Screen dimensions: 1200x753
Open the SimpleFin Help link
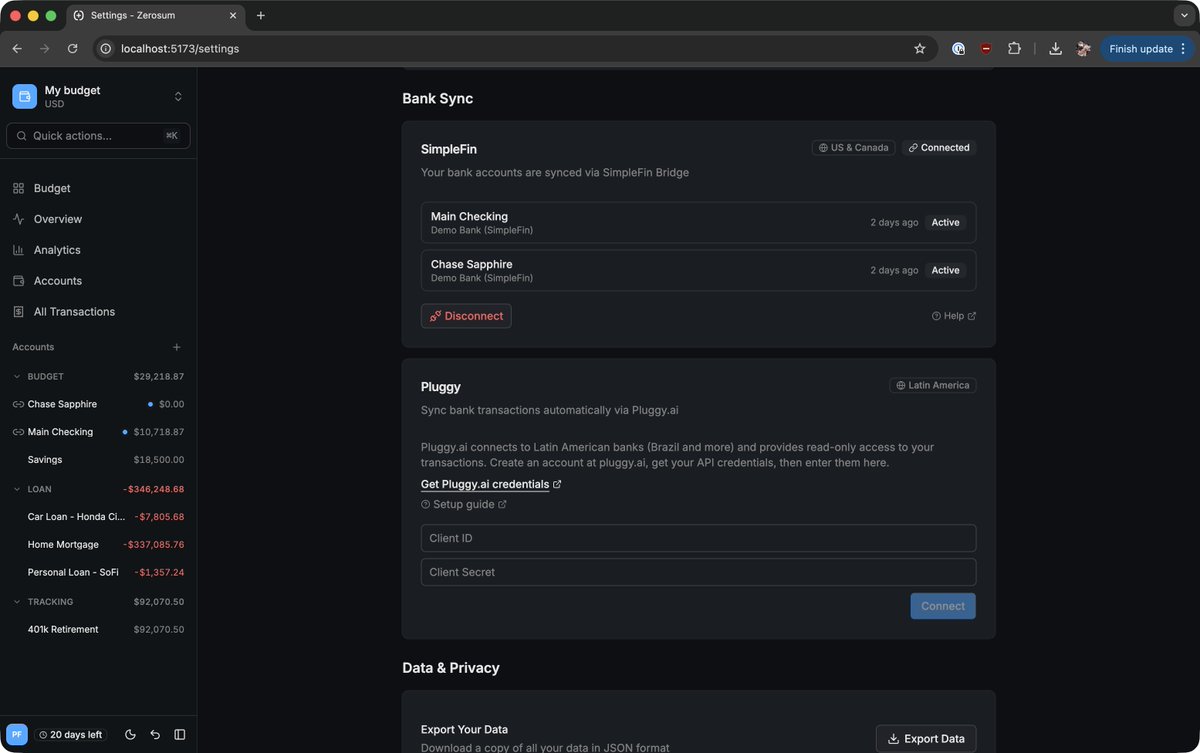coord(954,316)
